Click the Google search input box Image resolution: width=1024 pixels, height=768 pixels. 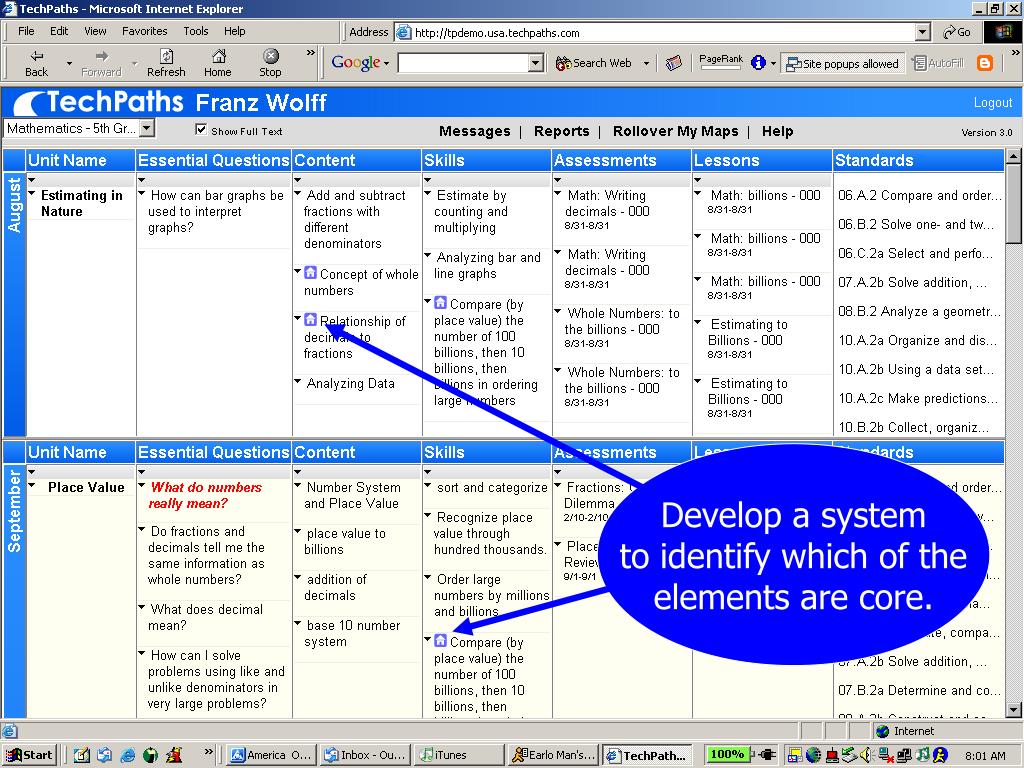(x=463, y=63)
